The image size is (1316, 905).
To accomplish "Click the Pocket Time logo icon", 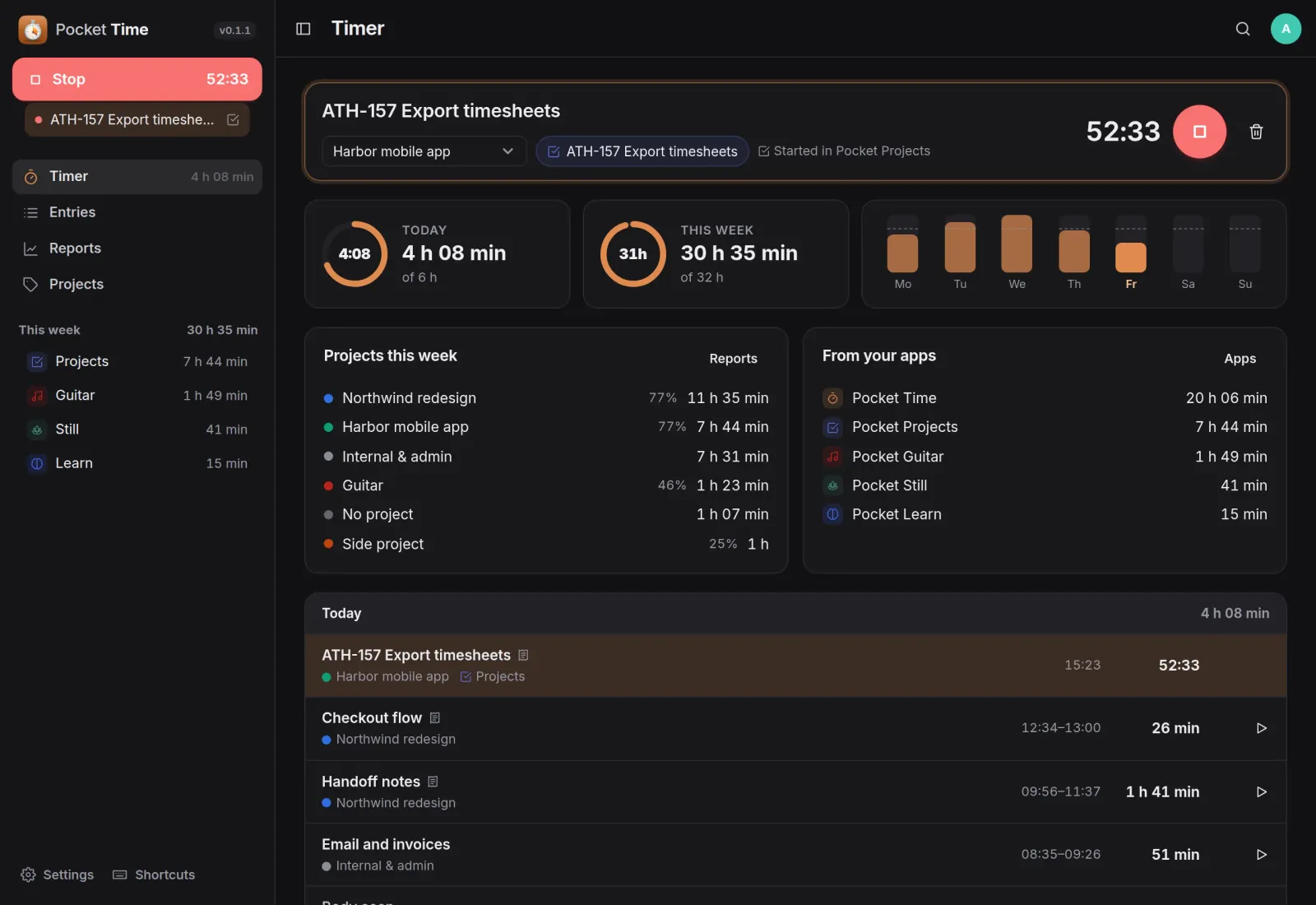I will coord(33,30).
